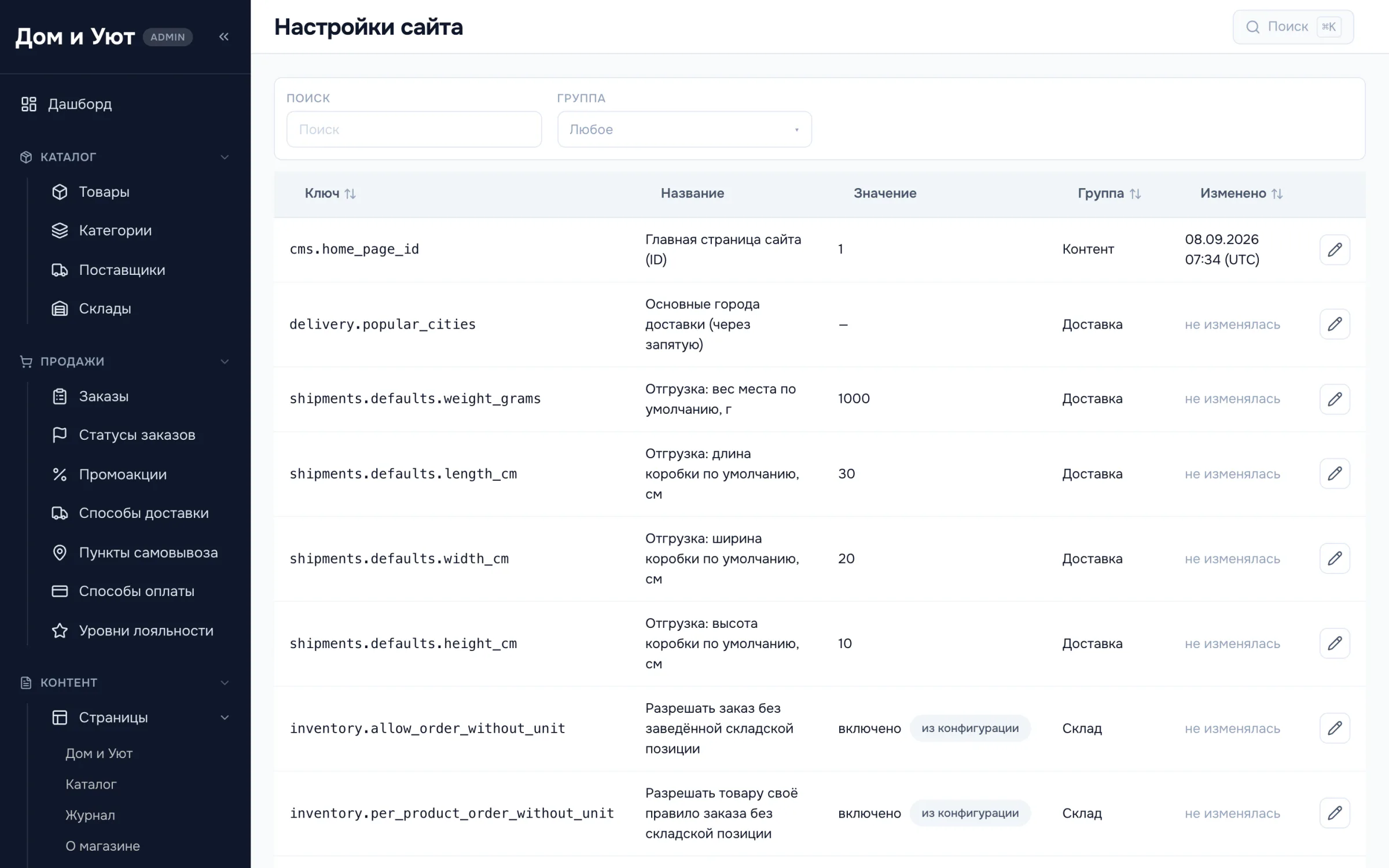1389x868 pixels.
Task: Click the value 1000 in weight_grams row
Action: coord(854,399)
